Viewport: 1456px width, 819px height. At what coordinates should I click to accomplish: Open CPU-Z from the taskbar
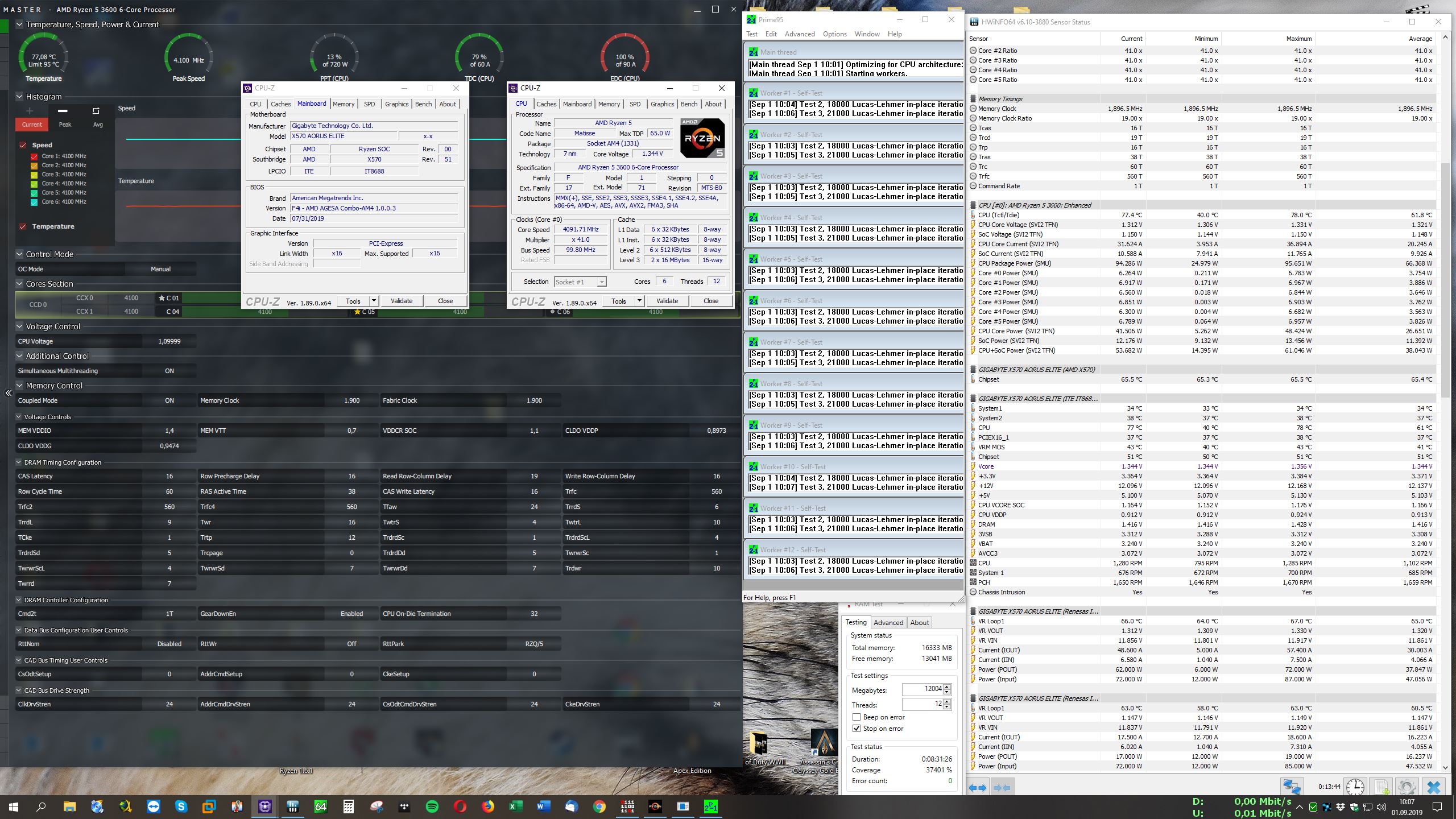tap(264, 806)
